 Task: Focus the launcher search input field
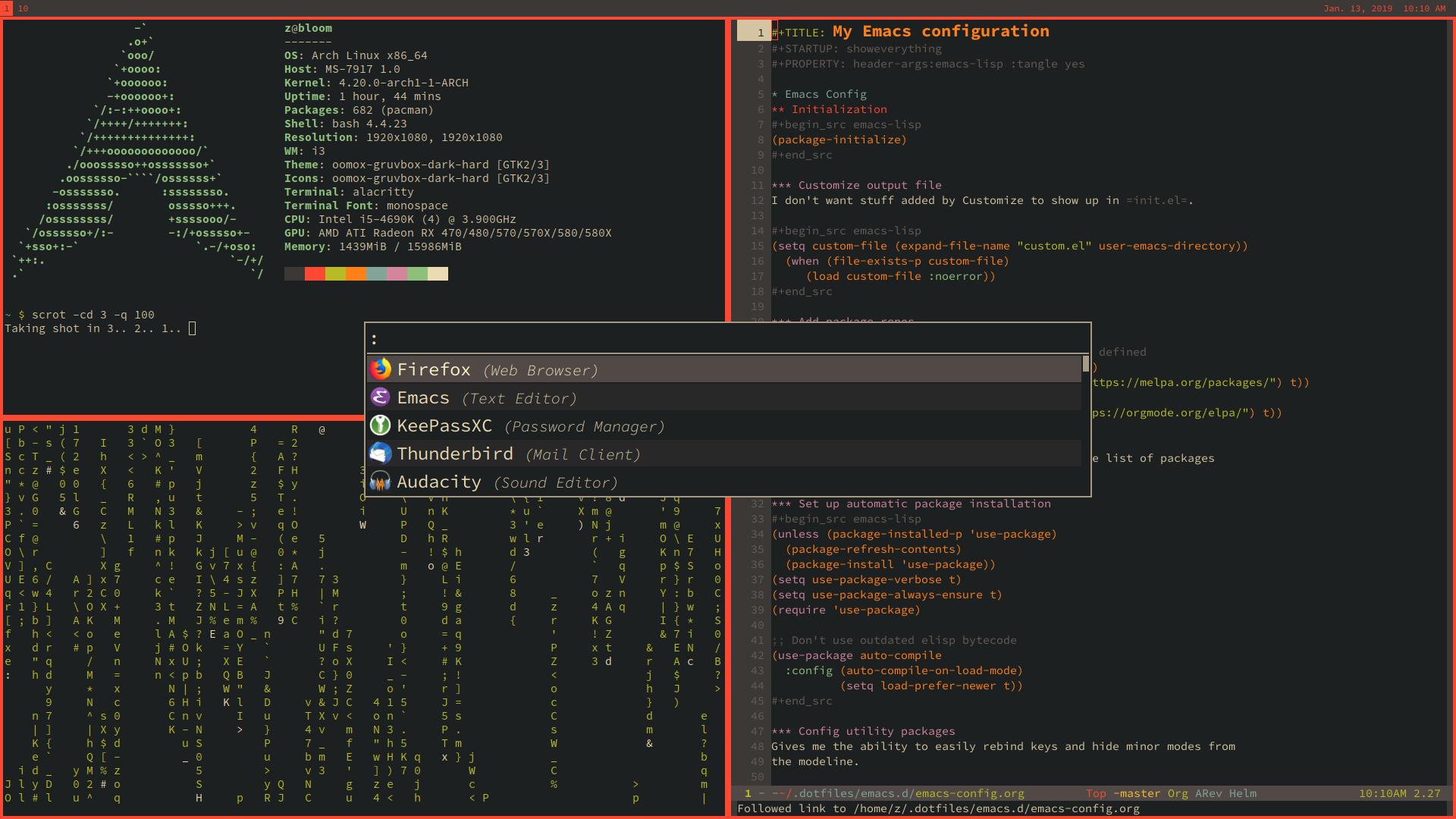click(x=728, y=339)
